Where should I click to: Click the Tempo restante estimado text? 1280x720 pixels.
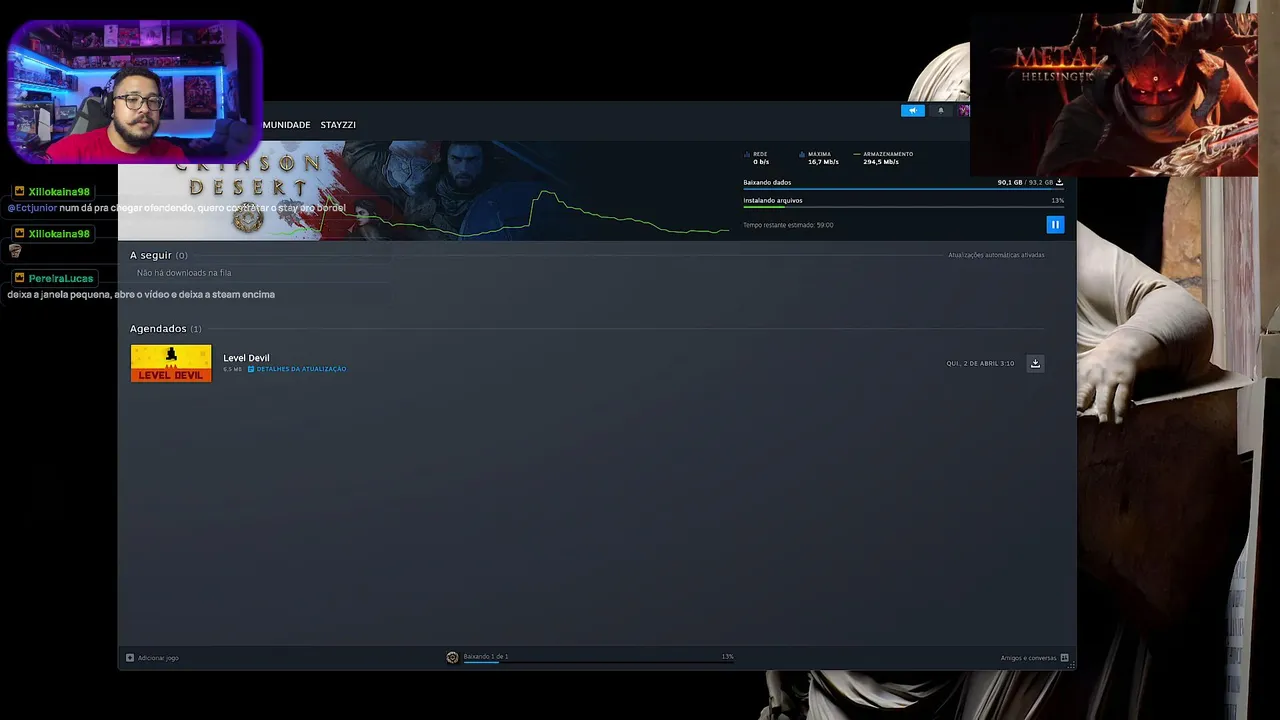[788, 225]
